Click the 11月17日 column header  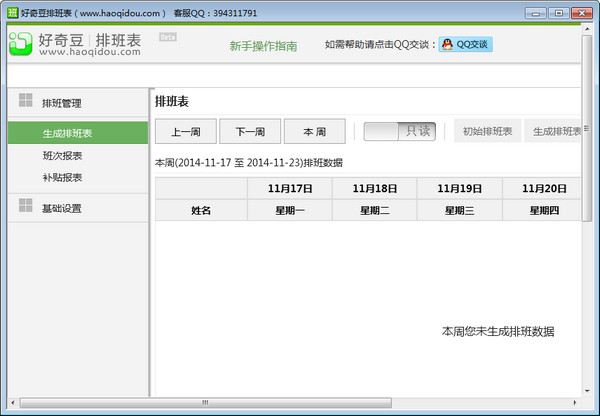tap(290, 188)
